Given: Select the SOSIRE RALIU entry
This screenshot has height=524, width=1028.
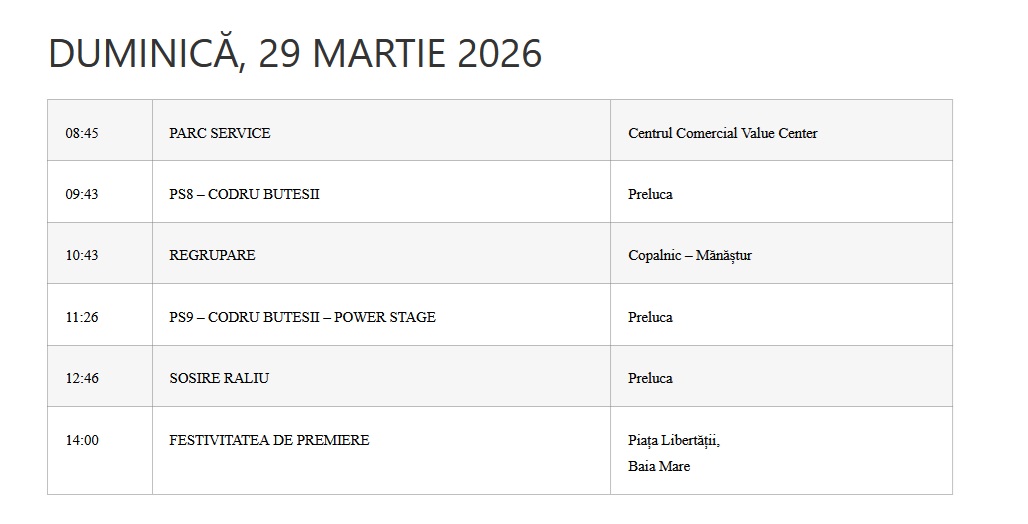Looking at the screenshot, I should point(219,378).
